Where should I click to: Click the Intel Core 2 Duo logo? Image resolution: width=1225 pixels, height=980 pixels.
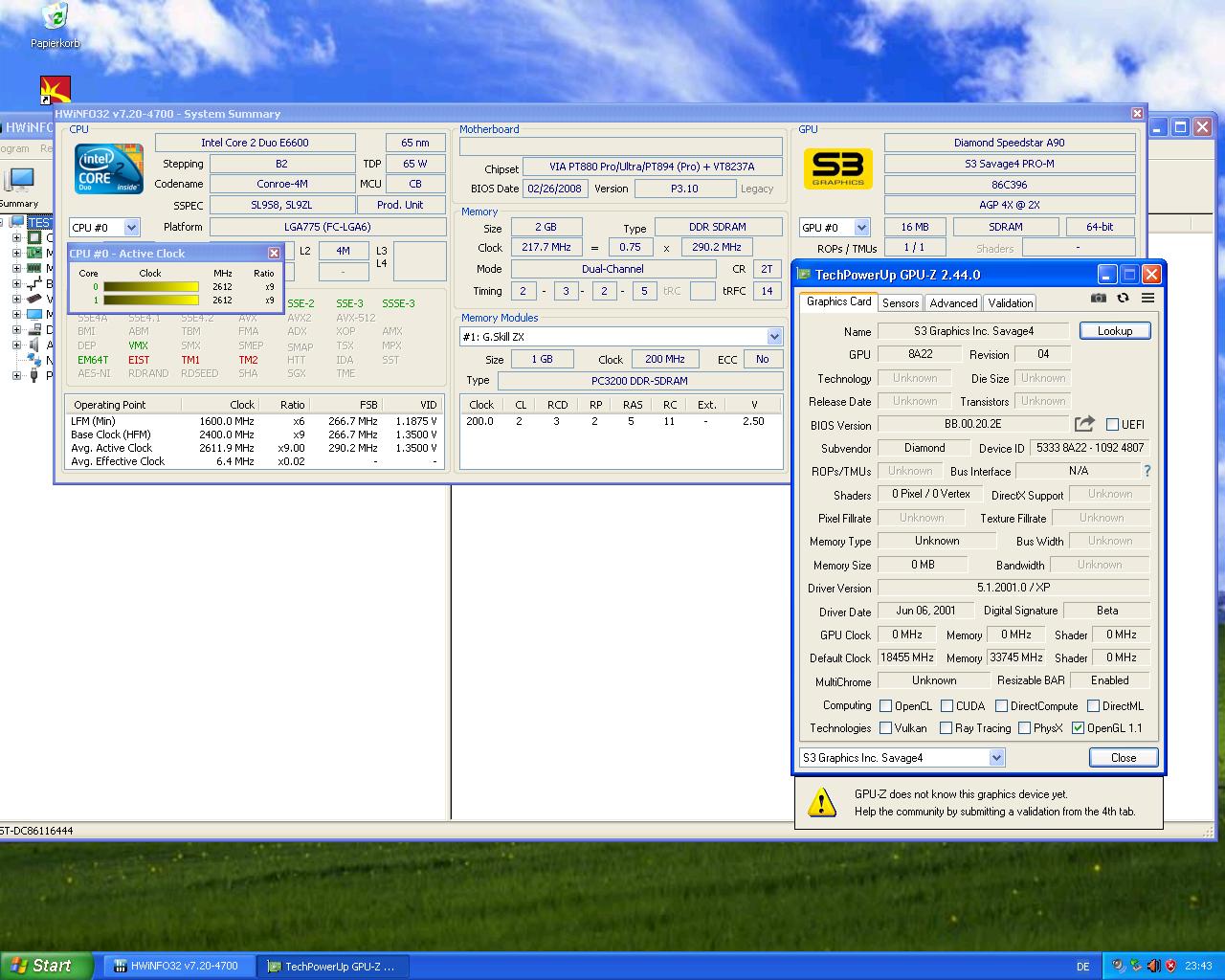pyautogui.click(x=109, y=169)
